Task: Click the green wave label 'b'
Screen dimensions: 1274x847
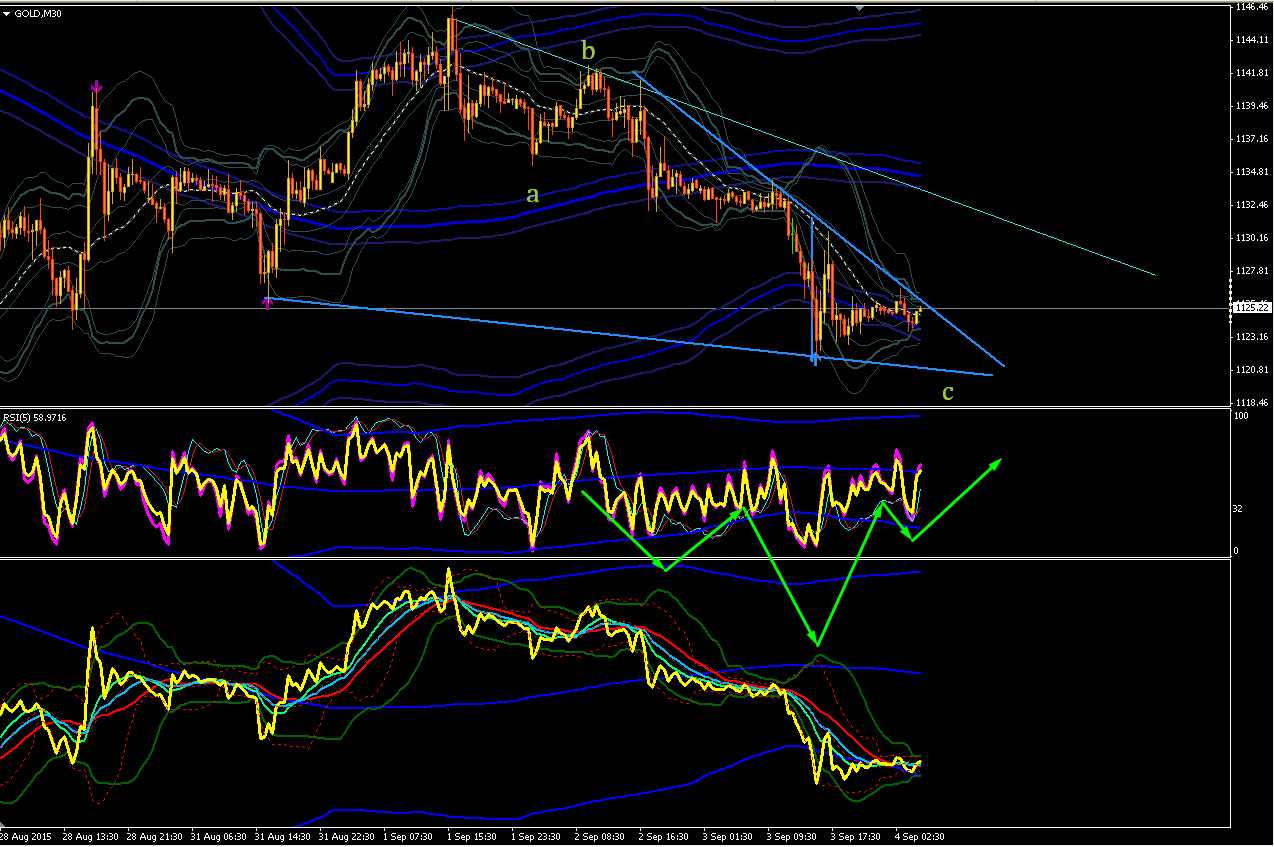Action: 589,50
